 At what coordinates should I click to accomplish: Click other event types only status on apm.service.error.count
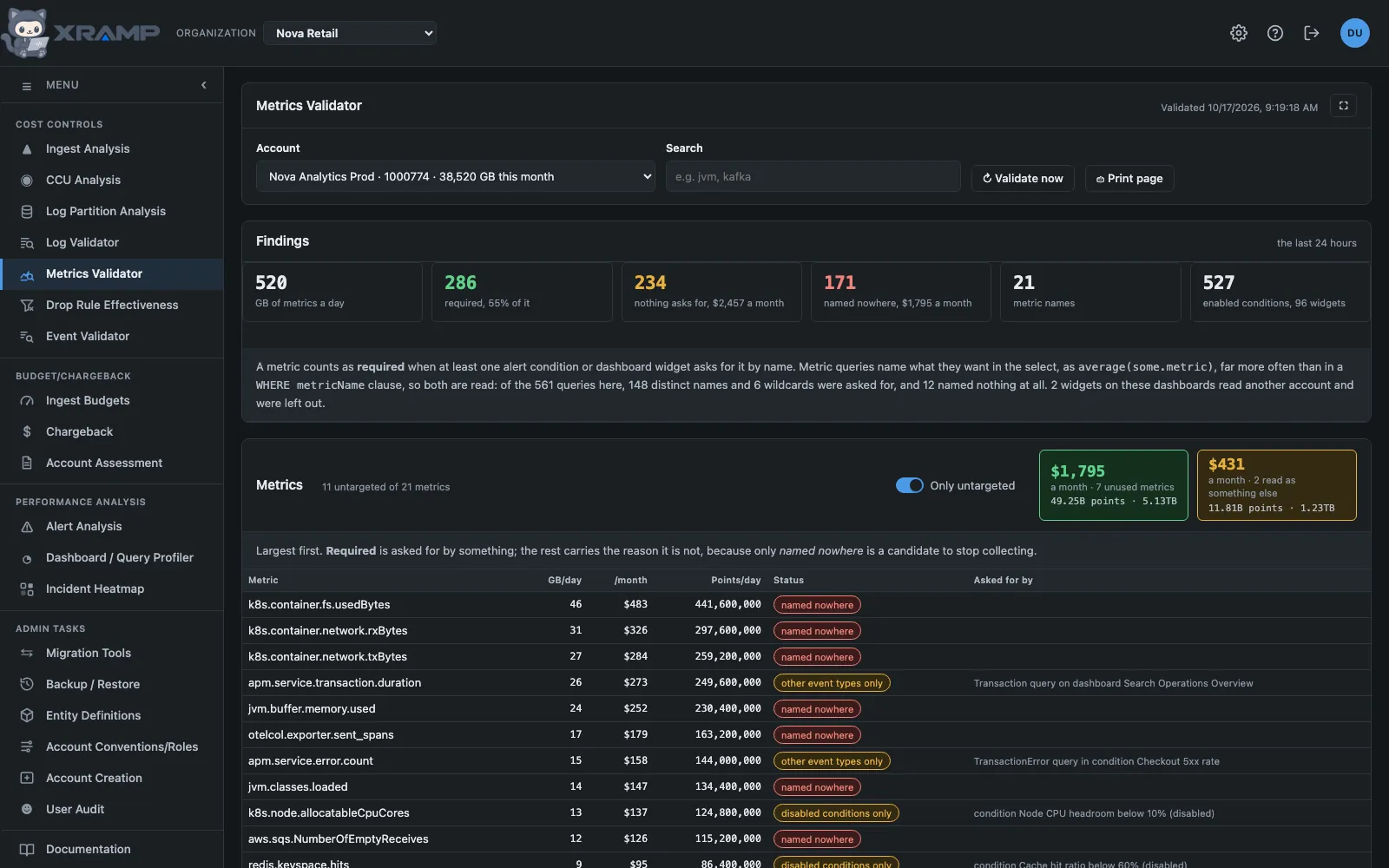(832, 761)
